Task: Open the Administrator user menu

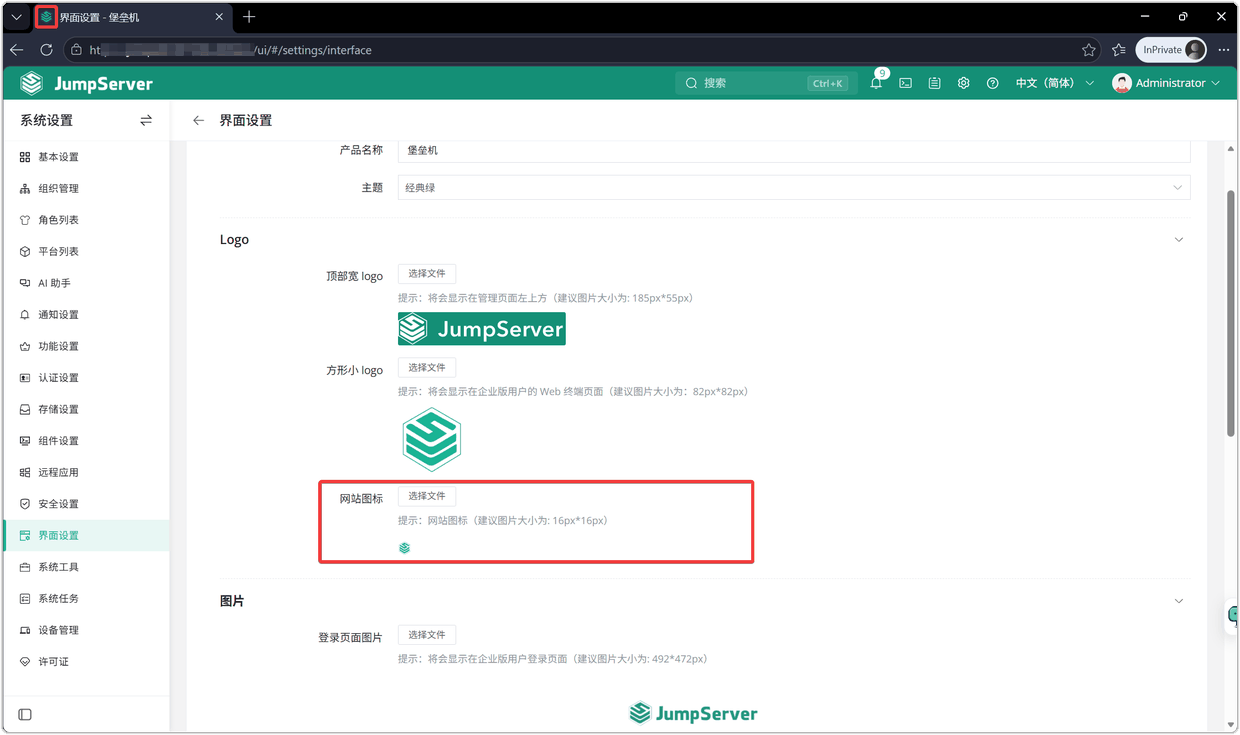Action: click(x=1166, y=83)
